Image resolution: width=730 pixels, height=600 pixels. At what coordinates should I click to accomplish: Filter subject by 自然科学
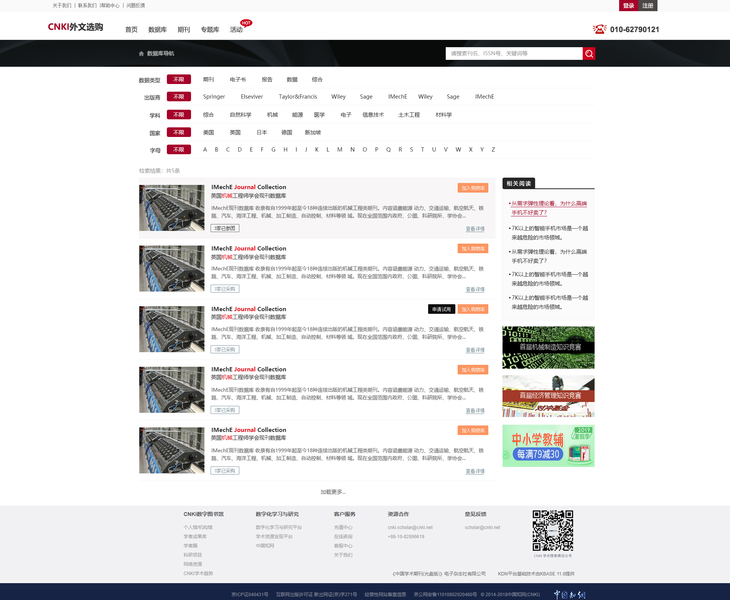click(x=240, y=115)
